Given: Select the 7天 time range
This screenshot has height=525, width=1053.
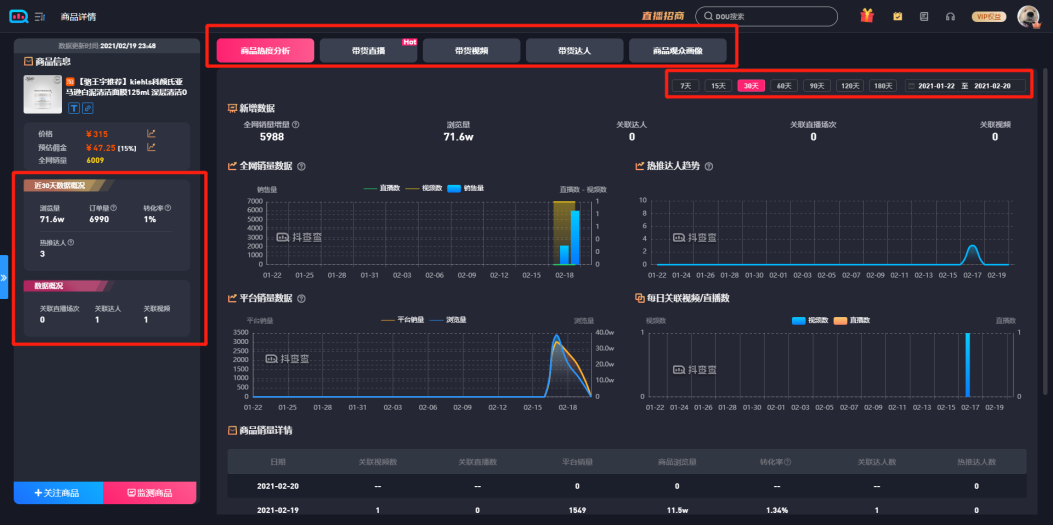Looking at the screenshot, I should click(685, 86).
